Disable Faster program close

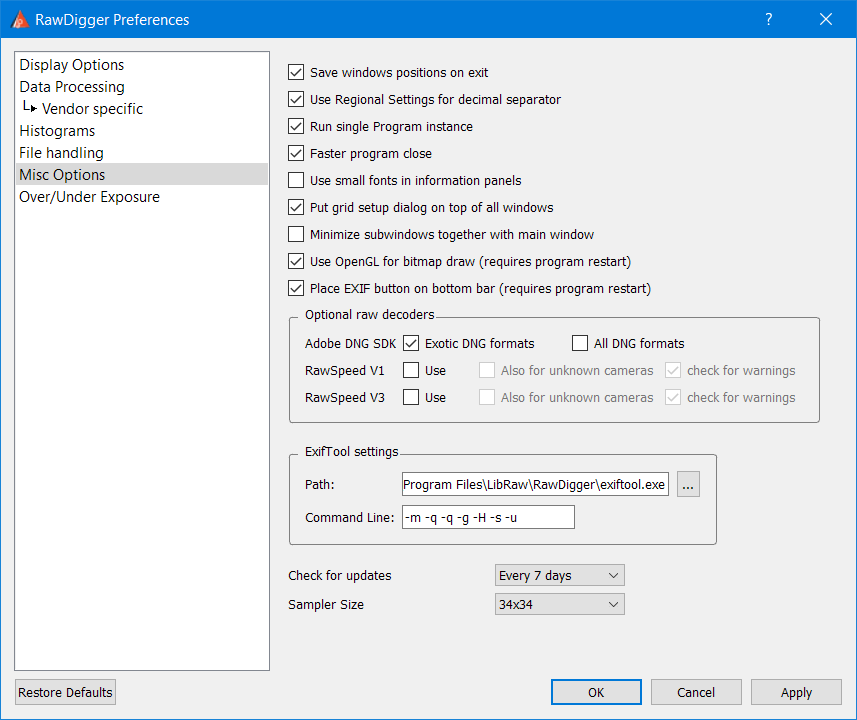point(296,153)
